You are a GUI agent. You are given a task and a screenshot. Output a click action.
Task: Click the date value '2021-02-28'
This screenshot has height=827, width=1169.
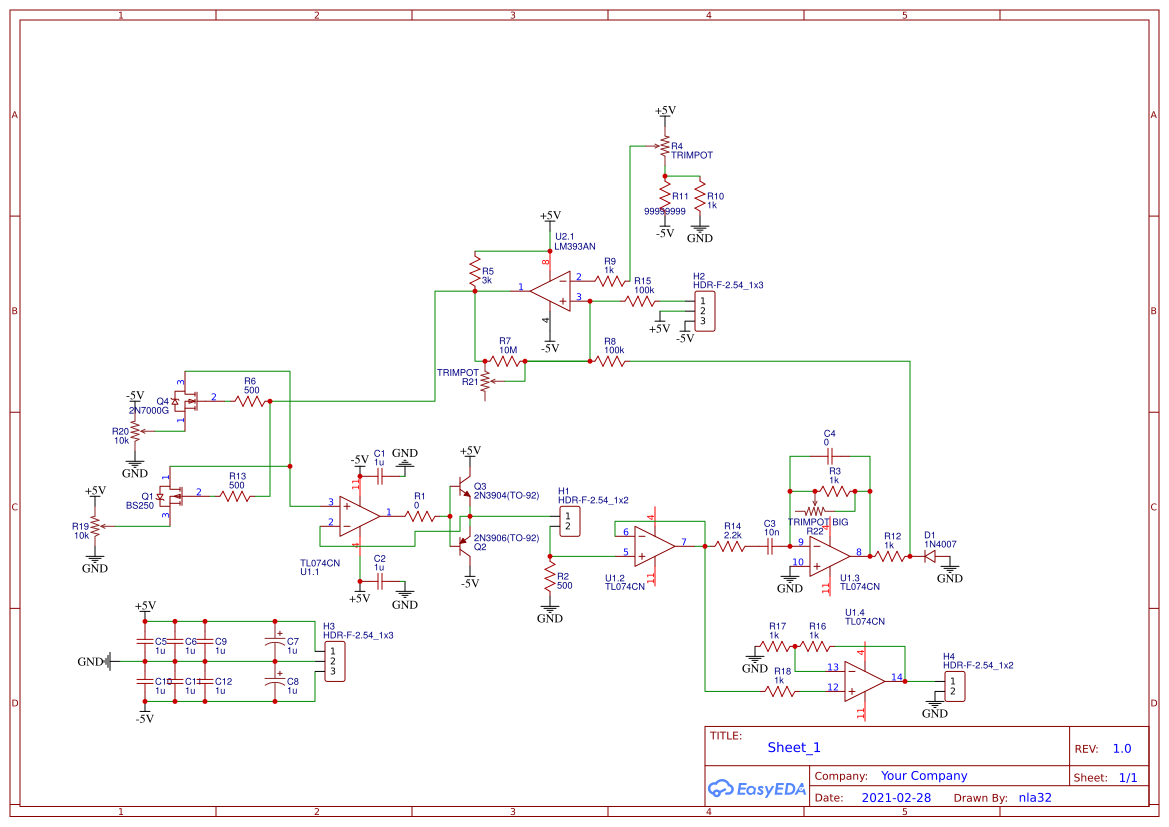[x=896, y=797]
